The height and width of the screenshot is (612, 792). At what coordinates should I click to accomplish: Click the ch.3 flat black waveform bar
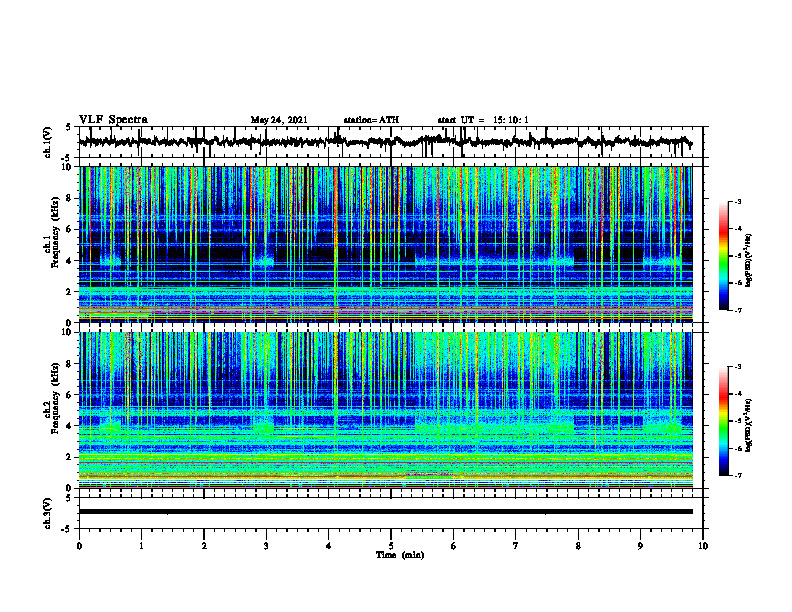pos(385,512)
